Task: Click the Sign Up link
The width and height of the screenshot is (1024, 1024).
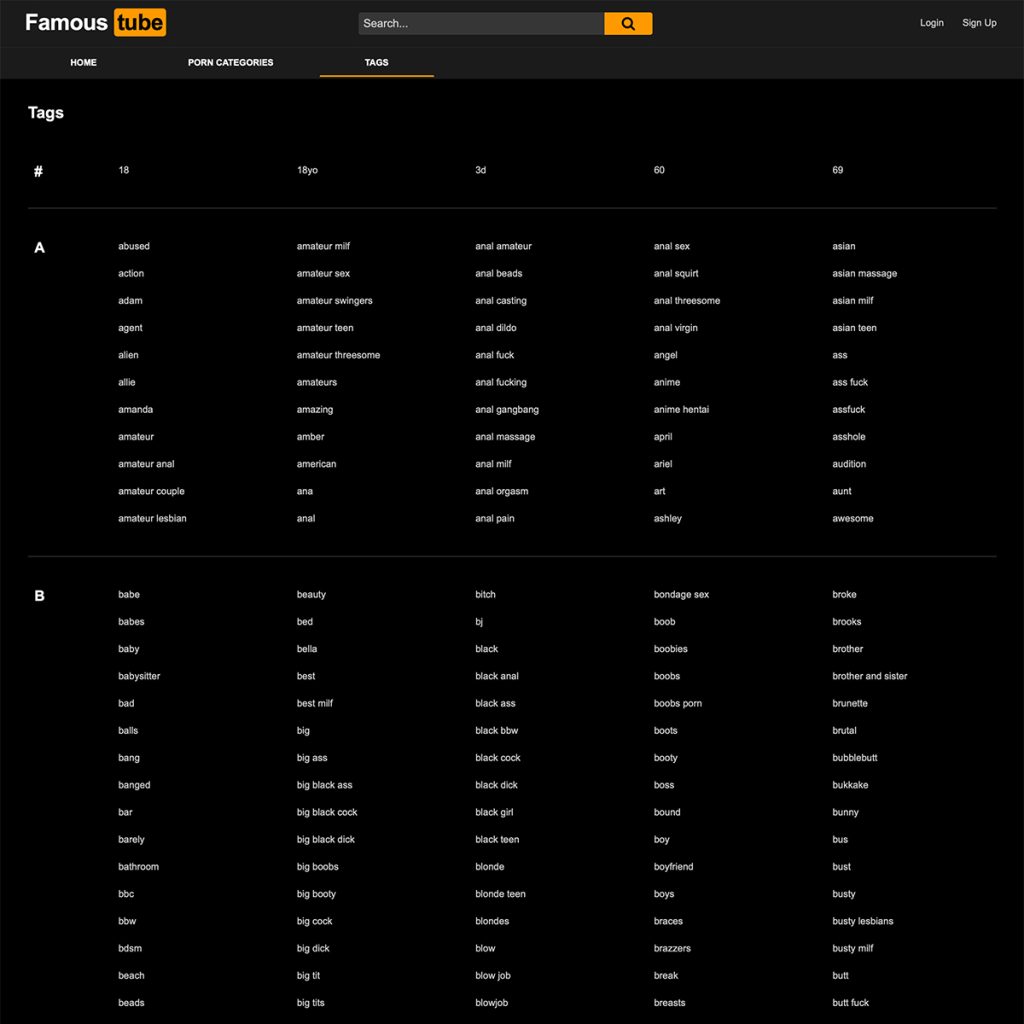Action: click(979, 23)
